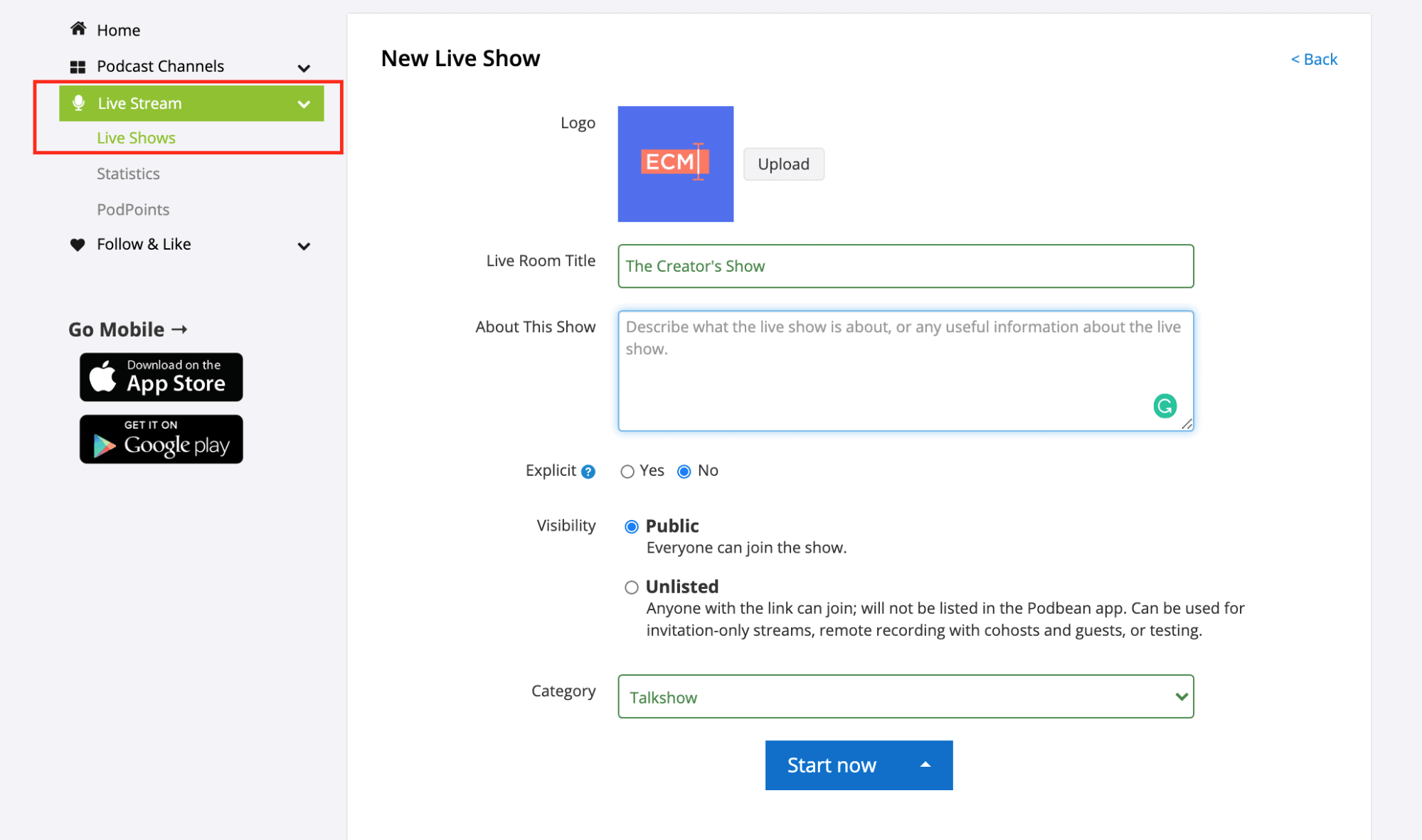Click the Follow & Like heart icon

click(78, 244)
